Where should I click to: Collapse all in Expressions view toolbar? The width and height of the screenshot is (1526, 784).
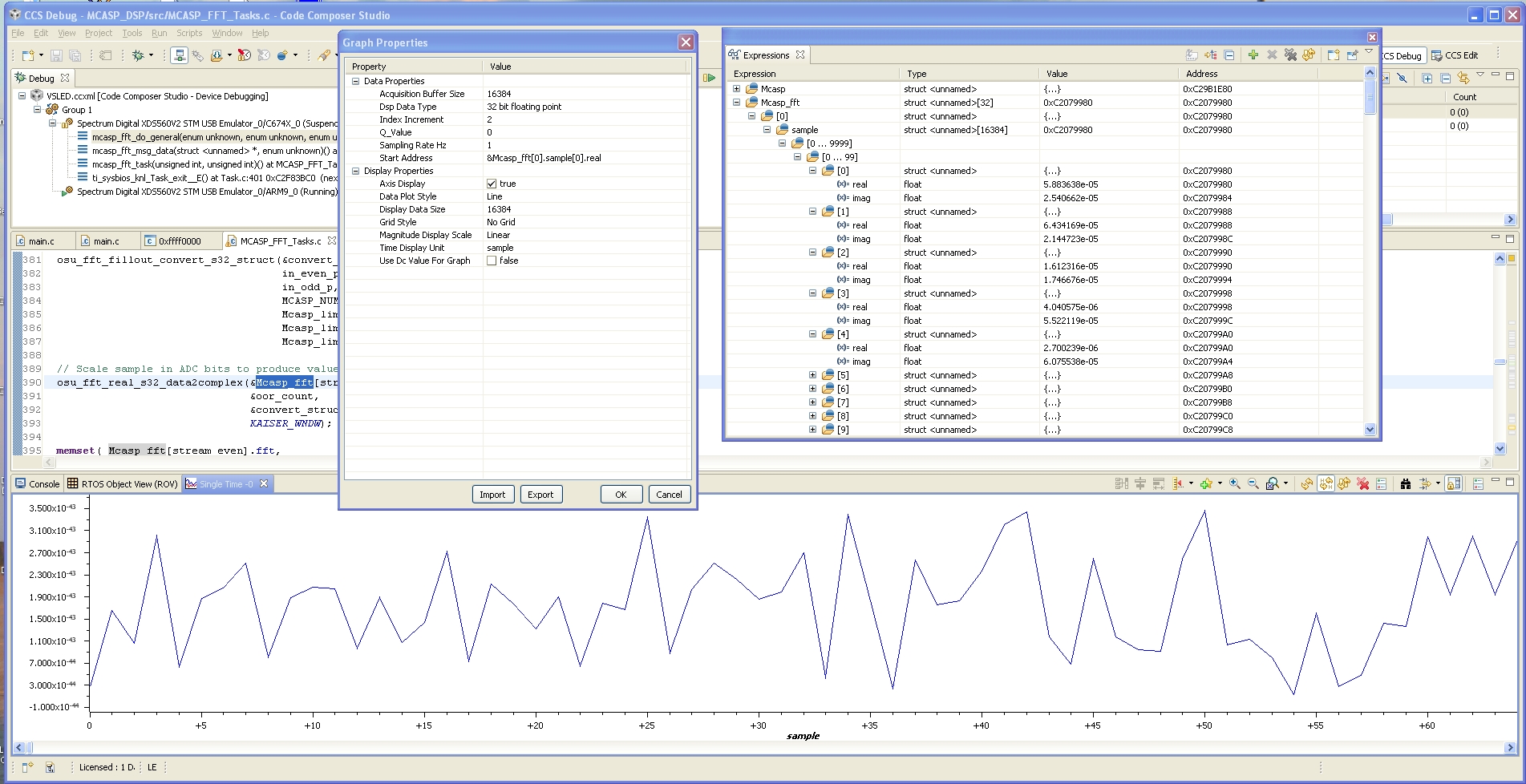click(x=1229, y=55)
